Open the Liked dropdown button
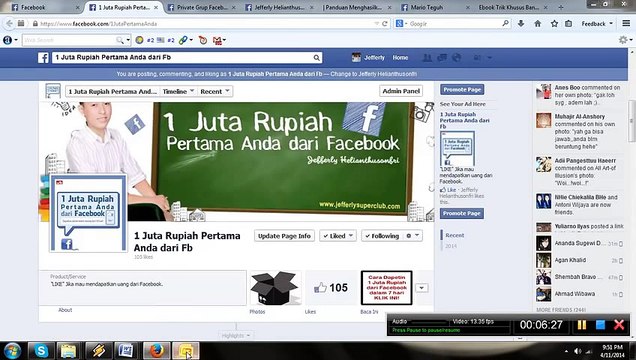The width and height of the screenshot is (636, 360). click(x=338, y=236)
